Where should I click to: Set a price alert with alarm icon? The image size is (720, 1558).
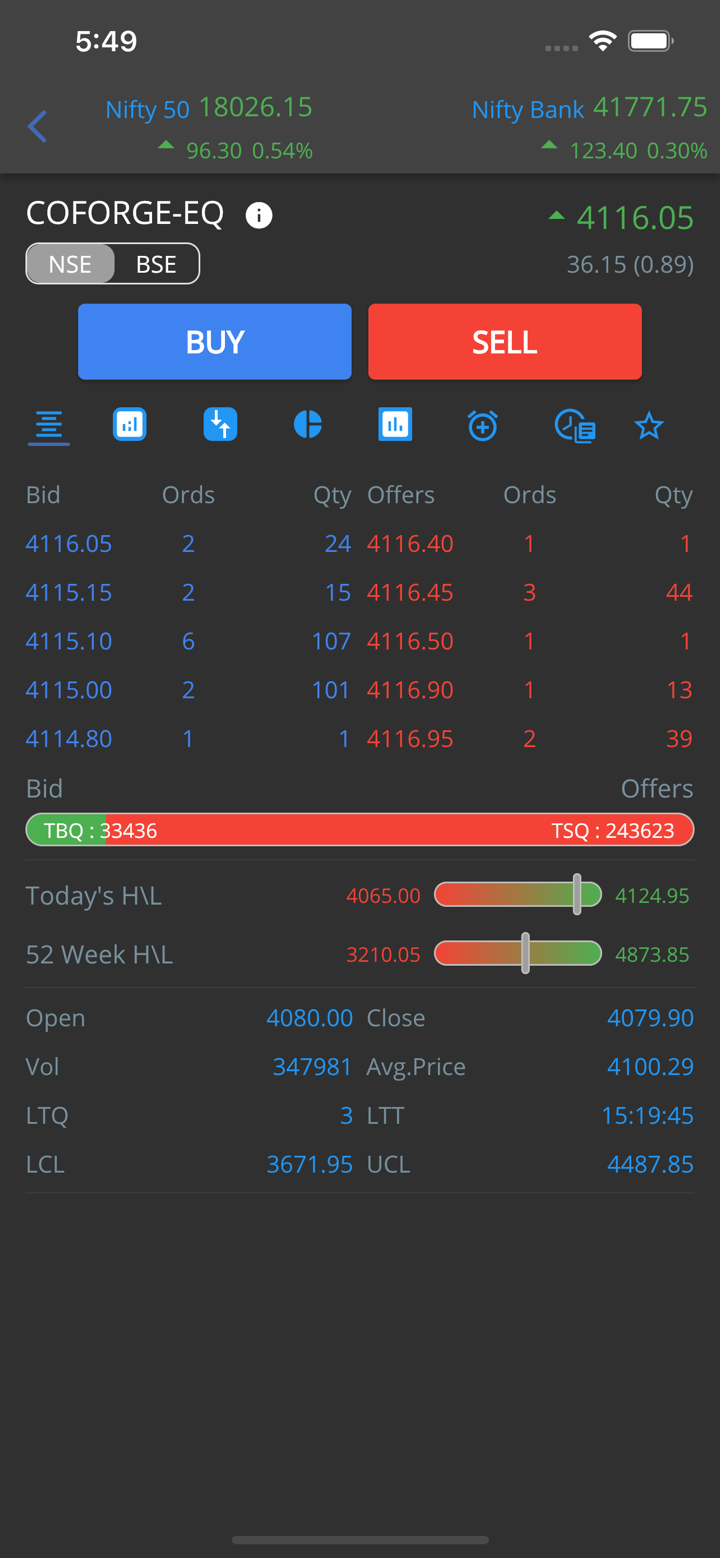483,426
